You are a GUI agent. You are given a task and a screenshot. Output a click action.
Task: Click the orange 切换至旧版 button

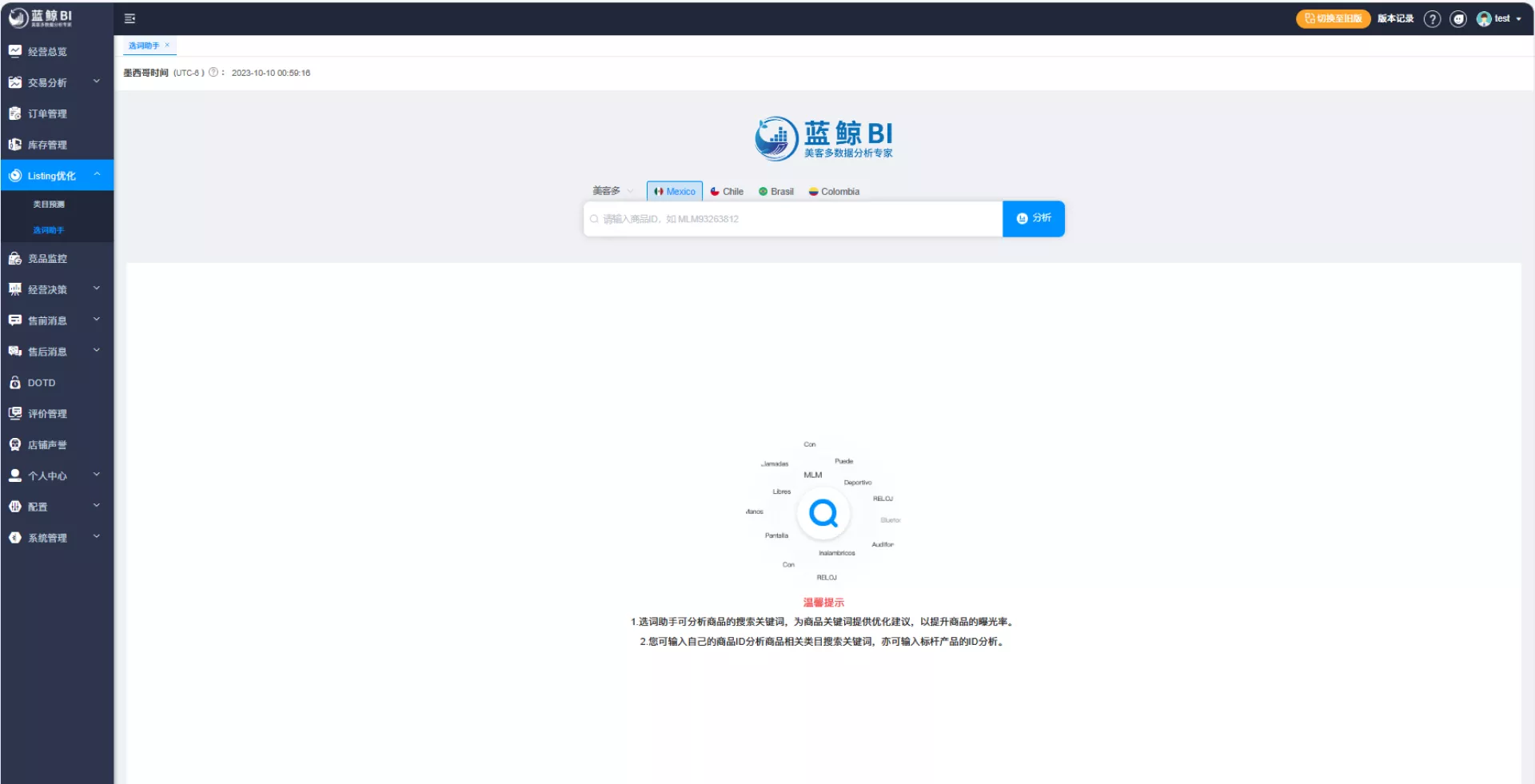1333,18
